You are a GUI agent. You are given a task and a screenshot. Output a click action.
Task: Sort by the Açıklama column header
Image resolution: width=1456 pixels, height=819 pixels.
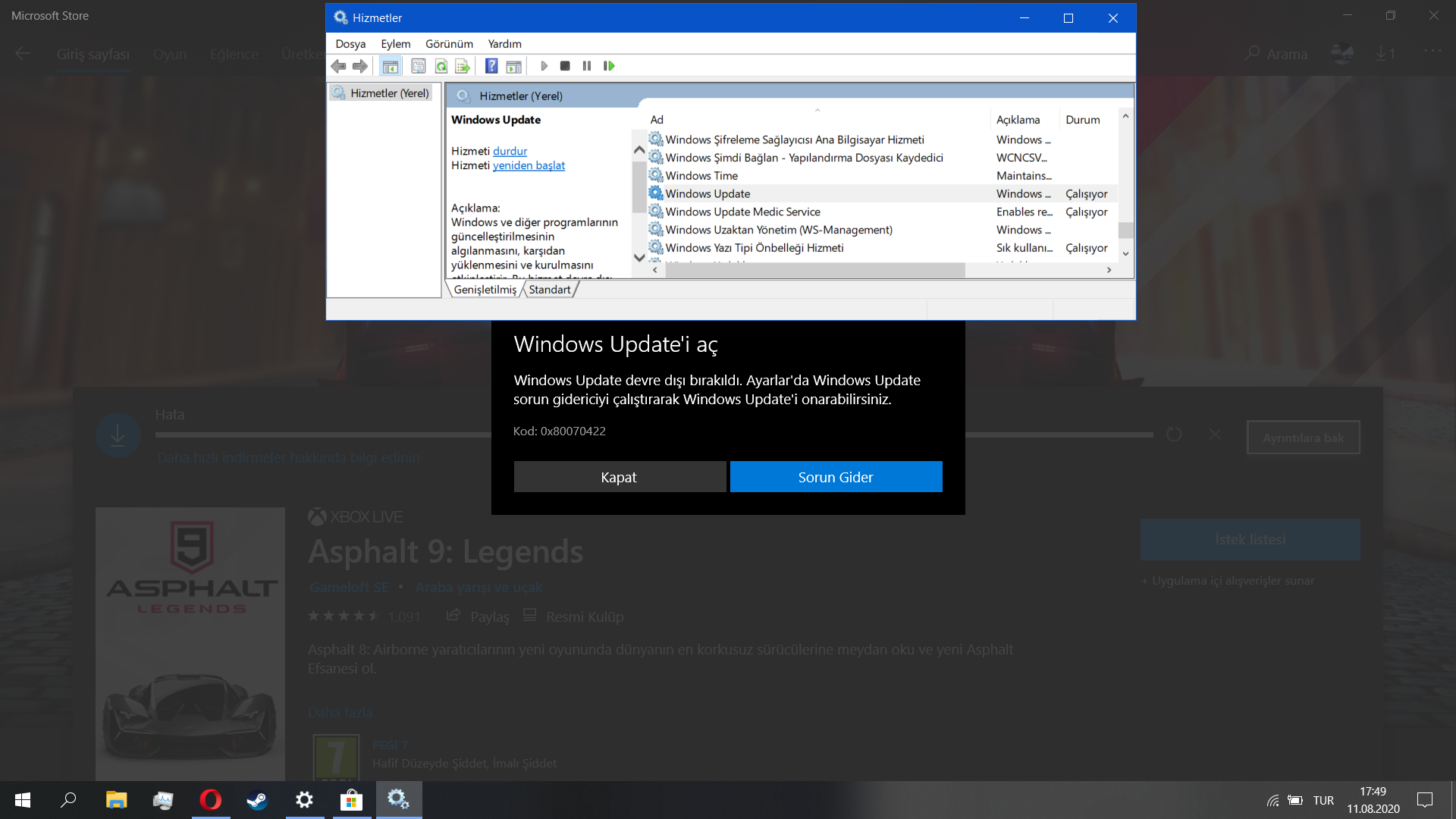click(1024, 120)
